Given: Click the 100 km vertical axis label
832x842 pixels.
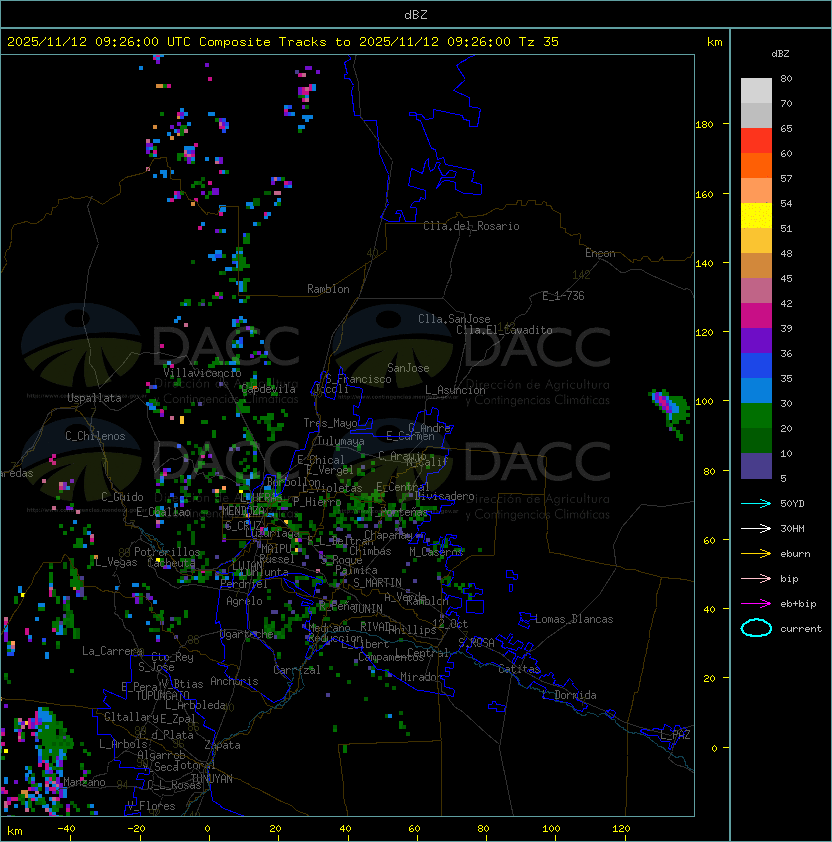Looking at the screenshot, I should tap(704, 402).
